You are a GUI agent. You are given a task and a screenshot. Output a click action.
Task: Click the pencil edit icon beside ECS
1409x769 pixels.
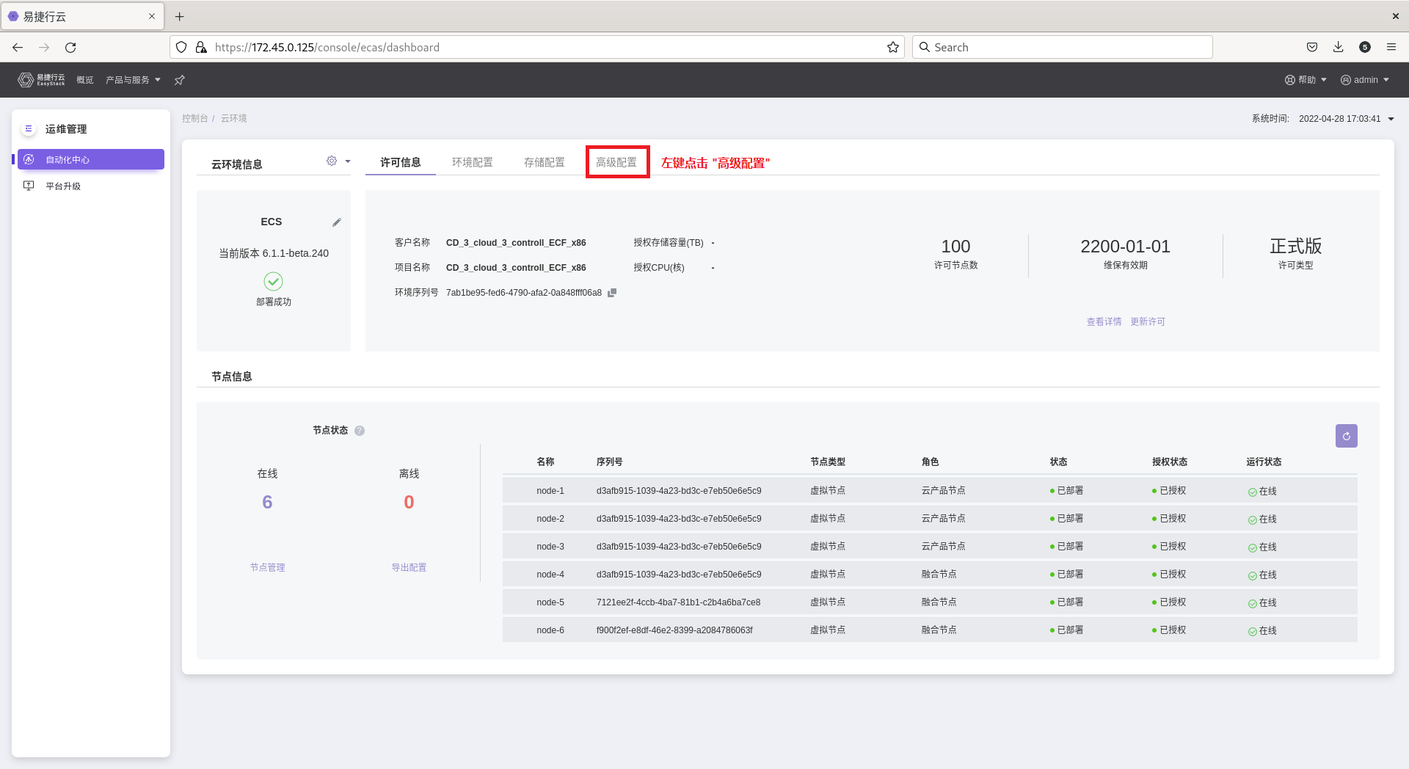point(337,222)
